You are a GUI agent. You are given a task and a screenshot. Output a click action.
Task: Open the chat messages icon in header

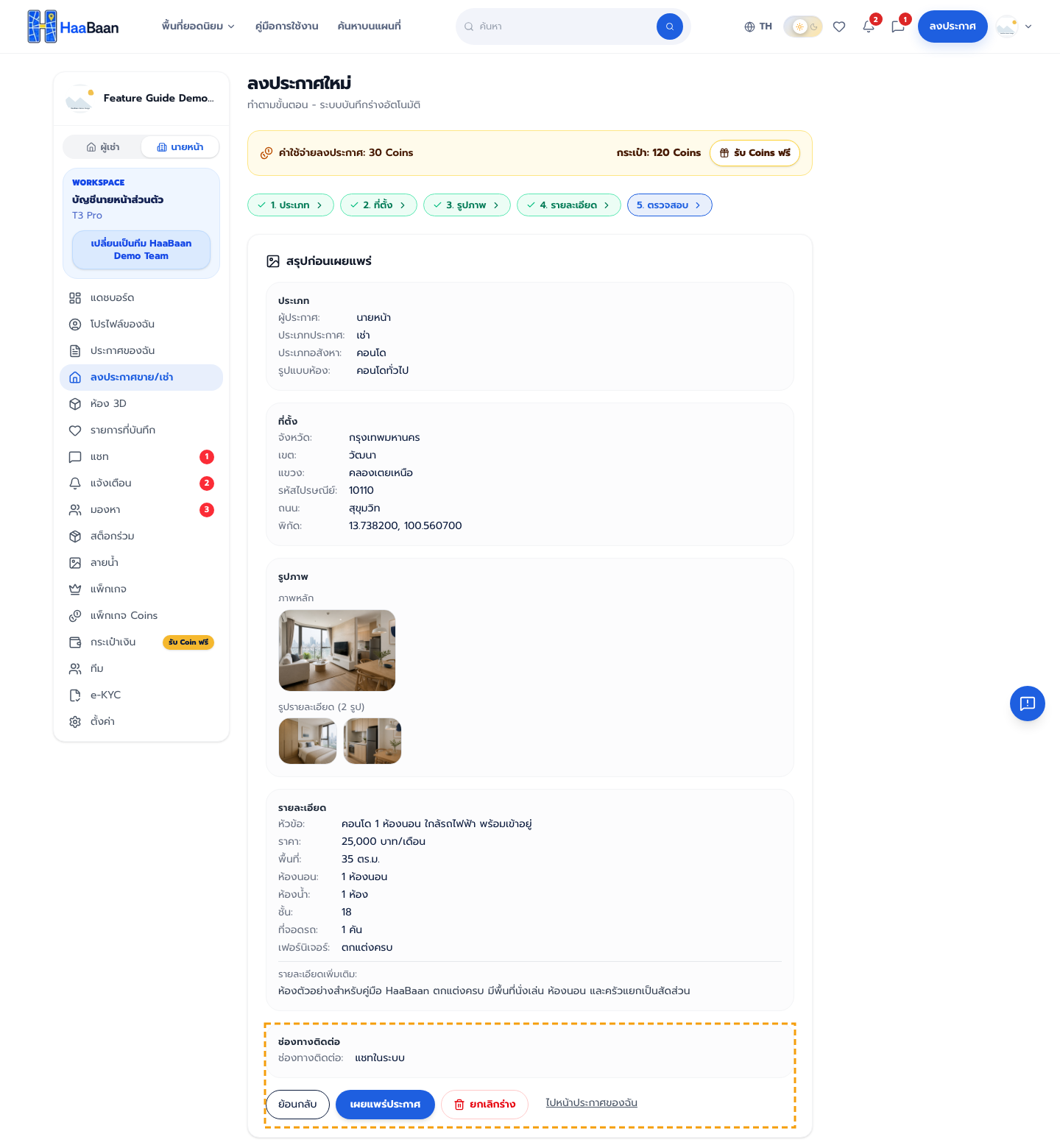pyautogui.click(x=898, y=26)
